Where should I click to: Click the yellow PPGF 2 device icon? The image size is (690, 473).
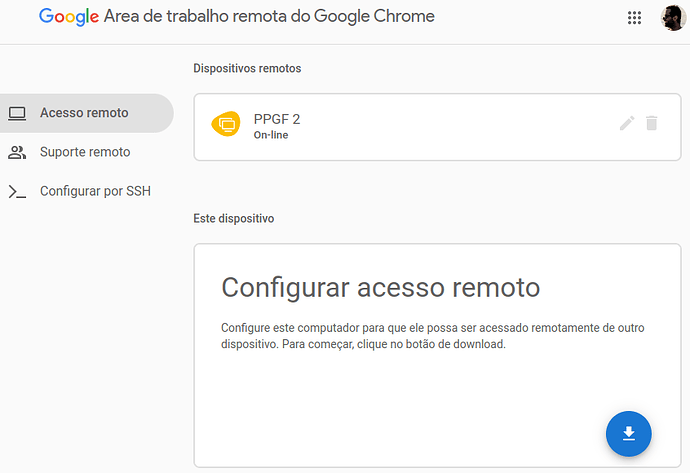(x=226, y=124)
